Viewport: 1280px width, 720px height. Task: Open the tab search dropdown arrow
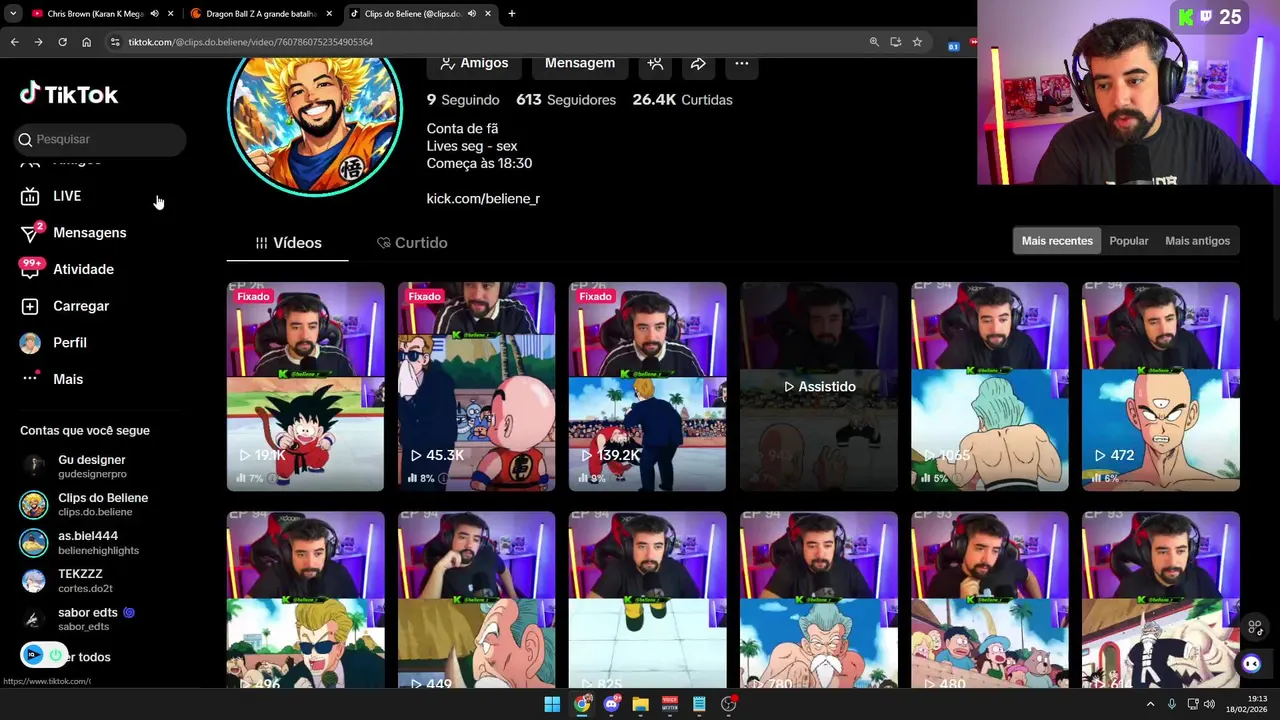point(12,14)
